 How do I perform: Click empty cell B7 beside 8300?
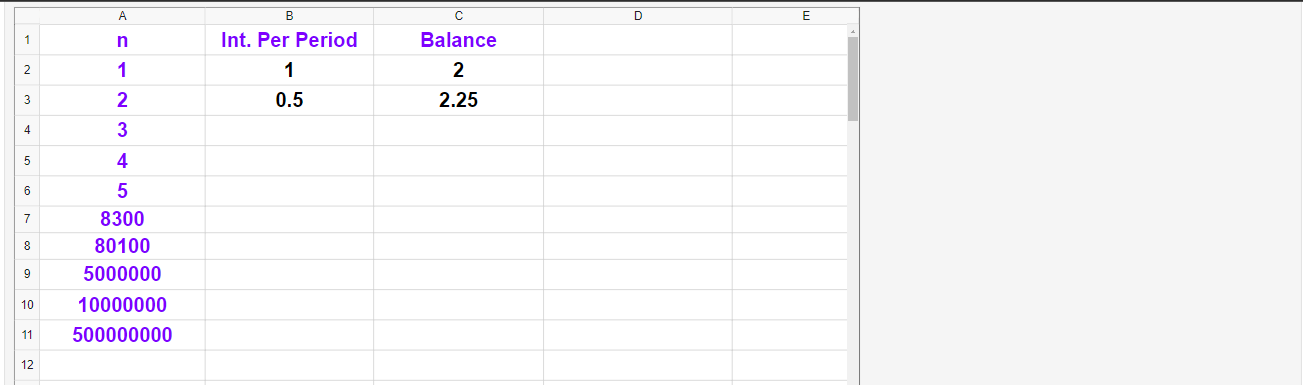289,218
